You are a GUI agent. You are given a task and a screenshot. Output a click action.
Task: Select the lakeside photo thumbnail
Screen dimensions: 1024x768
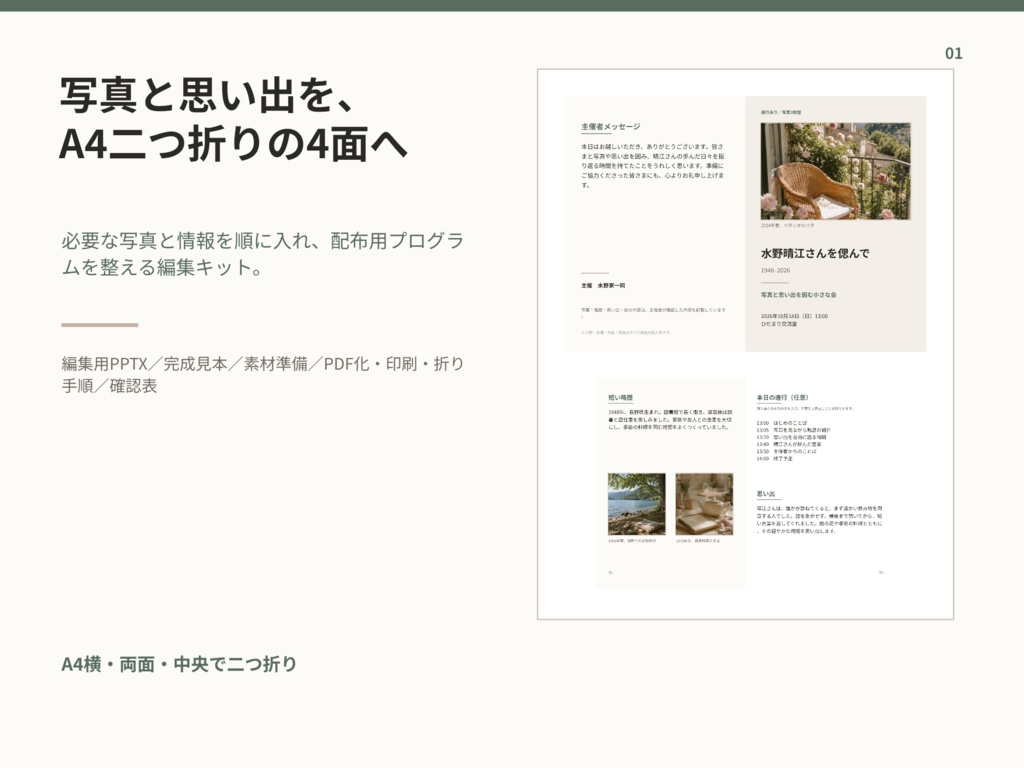pyautogui.click(x=637, y=504)
